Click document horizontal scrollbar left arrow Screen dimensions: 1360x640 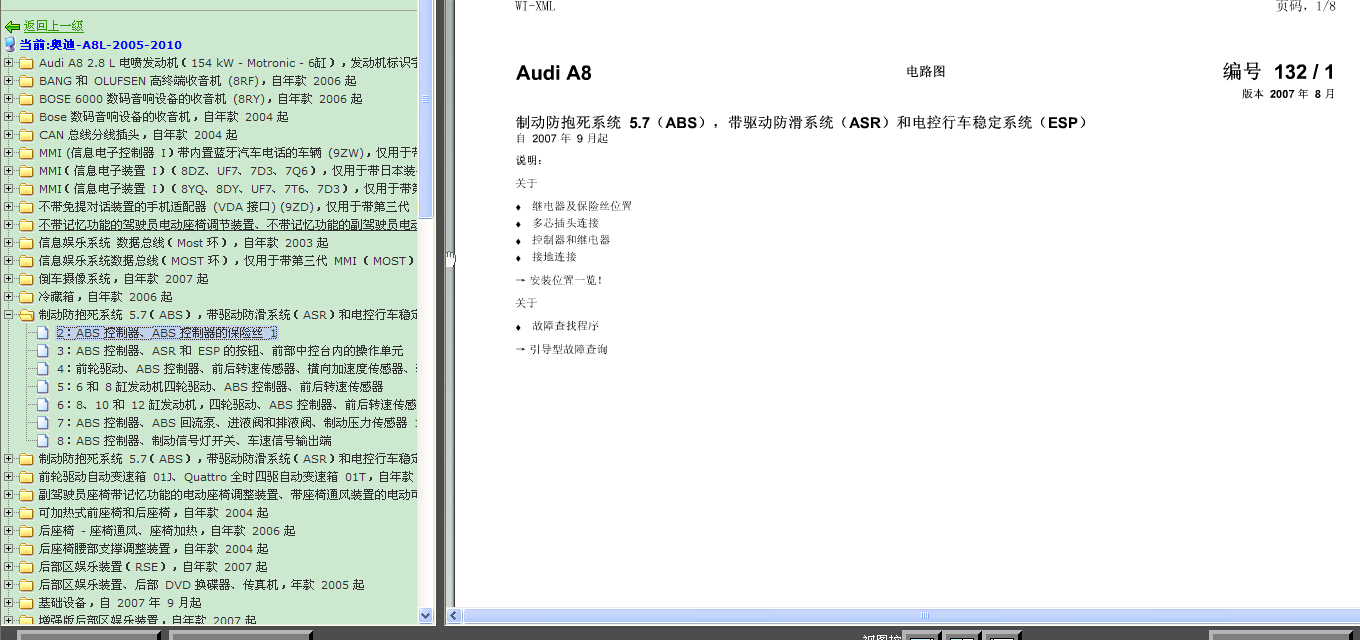[453, 616]
